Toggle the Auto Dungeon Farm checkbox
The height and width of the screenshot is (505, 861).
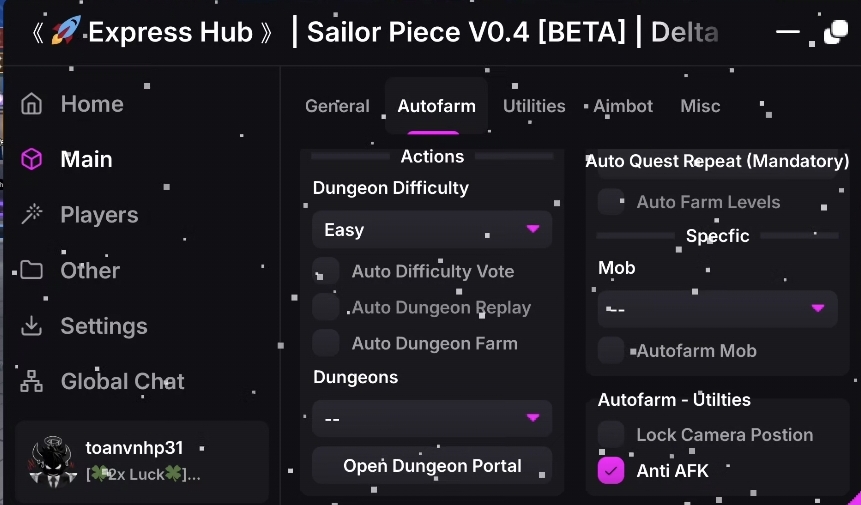326,343
